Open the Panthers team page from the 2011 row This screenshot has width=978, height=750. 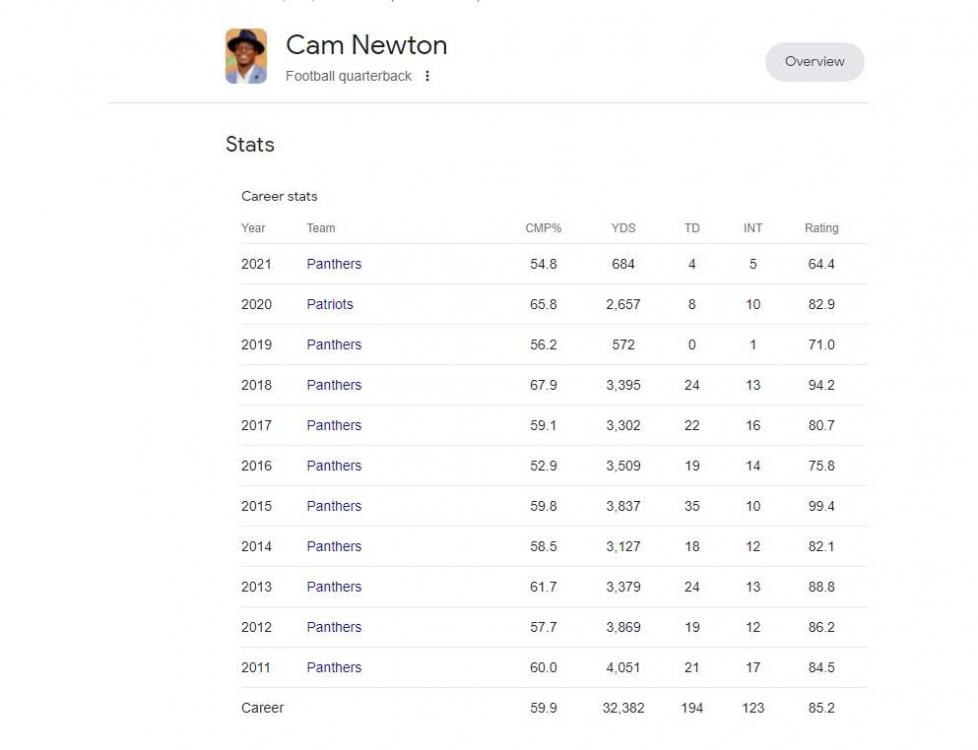point(334,667)
